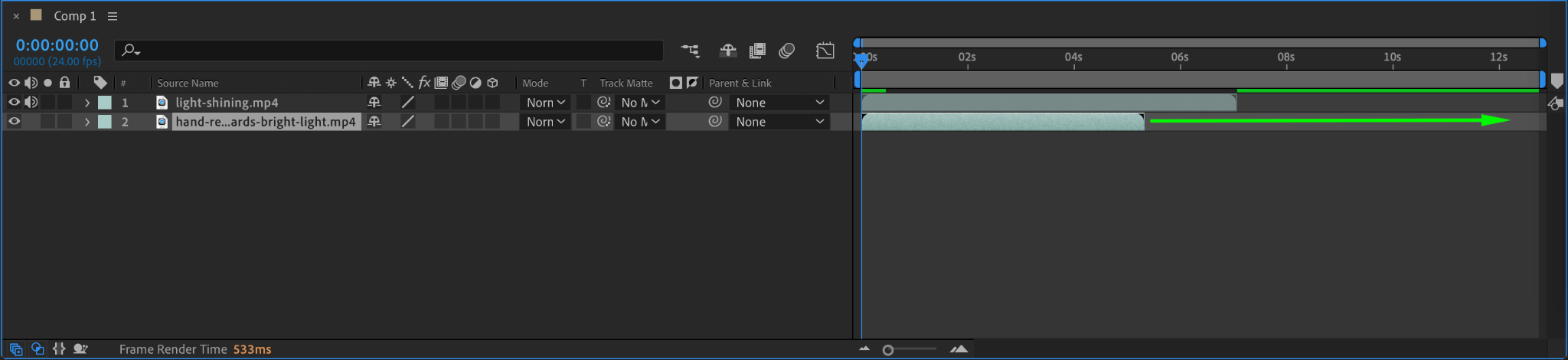The image size is (1568, 360).
Task: Toggle Transfer Controls pane icon
Action: (38, 349)
